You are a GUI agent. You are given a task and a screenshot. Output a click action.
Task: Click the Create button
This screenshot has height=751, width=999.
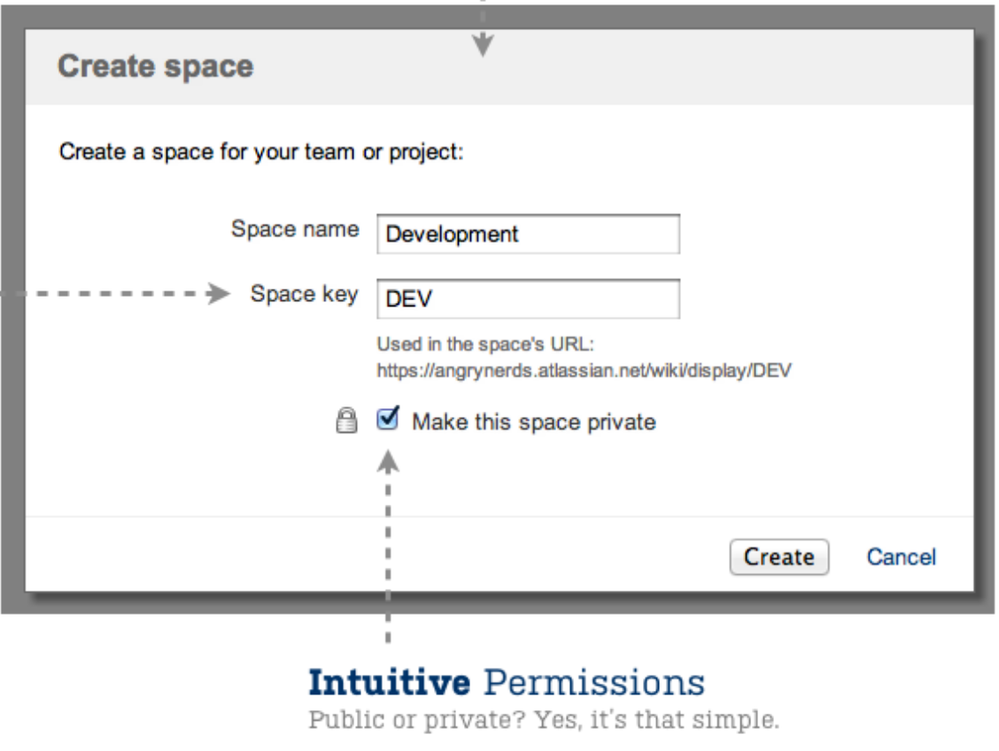click(x=779, y=557)
